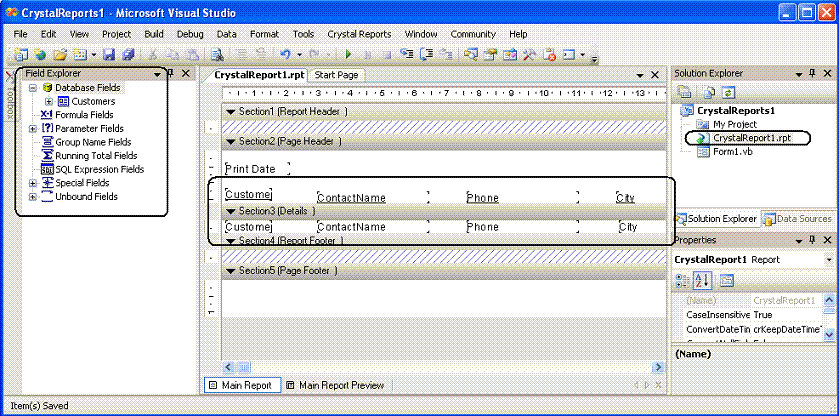Open Solution Explorer from the main toolbar

(x=471, y=54)
